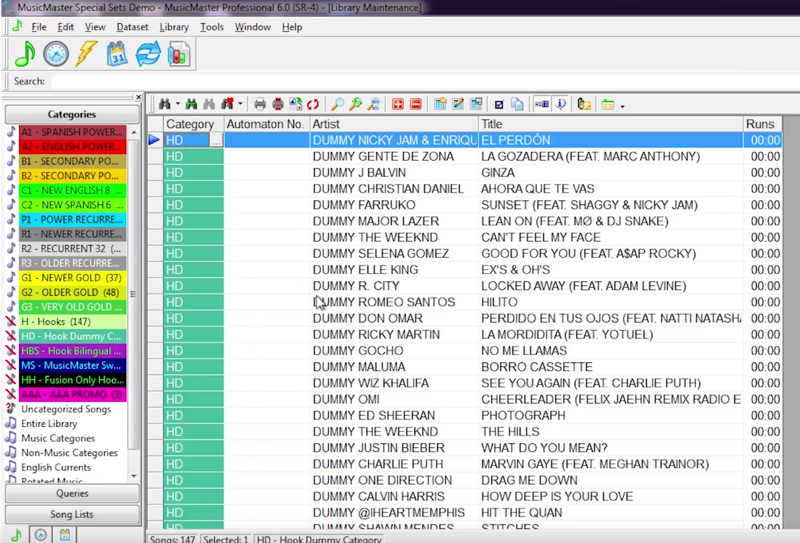Select Uncategorized Songs in list
Screen dimensions: 800x543
pyautogui.click(x=66, y=409)
